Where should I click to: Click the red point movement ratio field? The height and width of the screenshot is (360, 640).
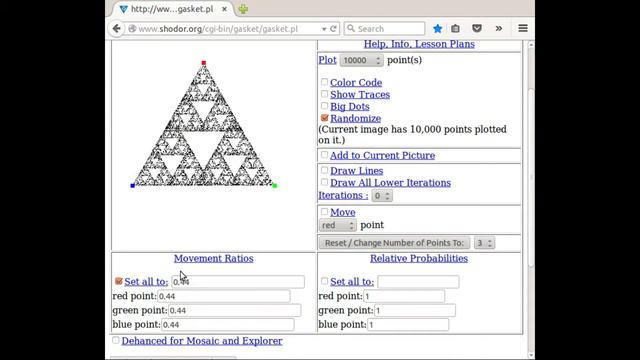223,296
